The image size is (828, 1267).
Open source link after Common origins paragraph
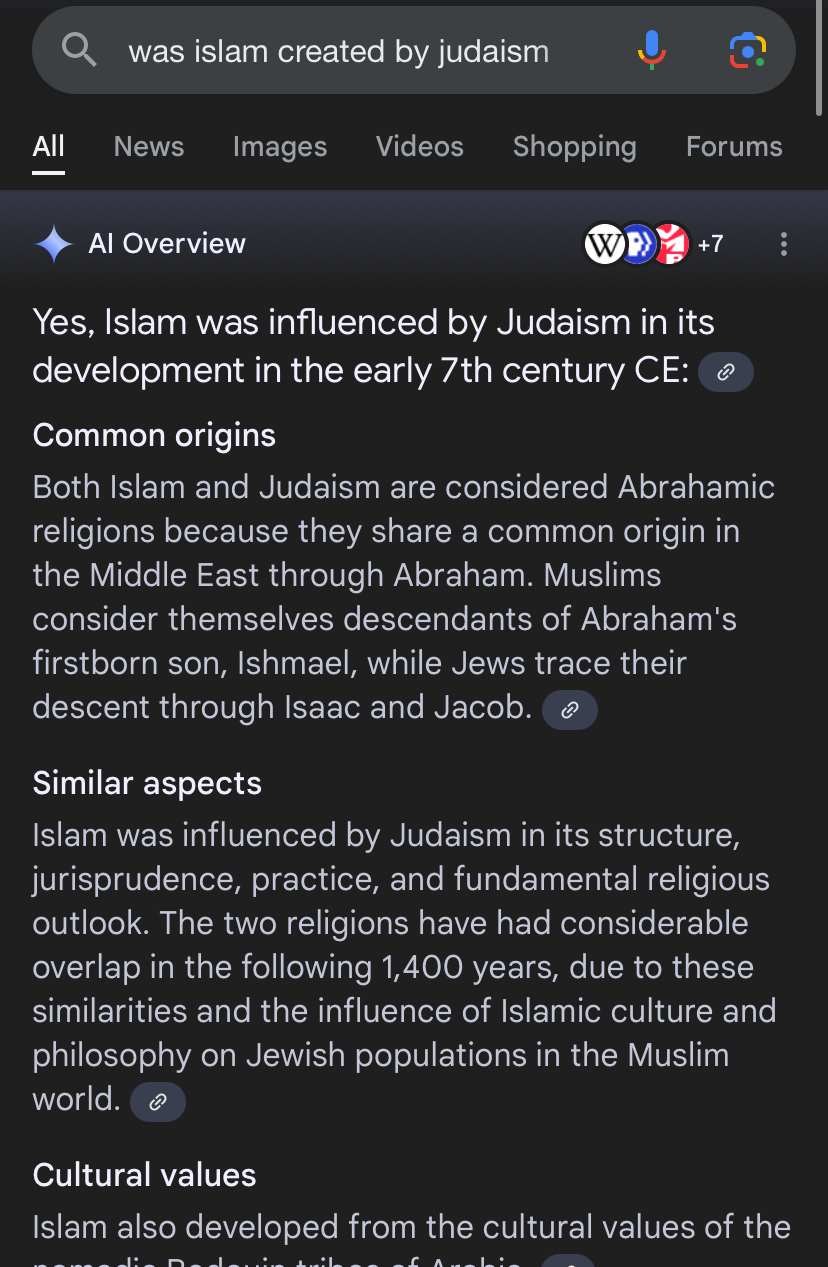click(x=569, y=710)
